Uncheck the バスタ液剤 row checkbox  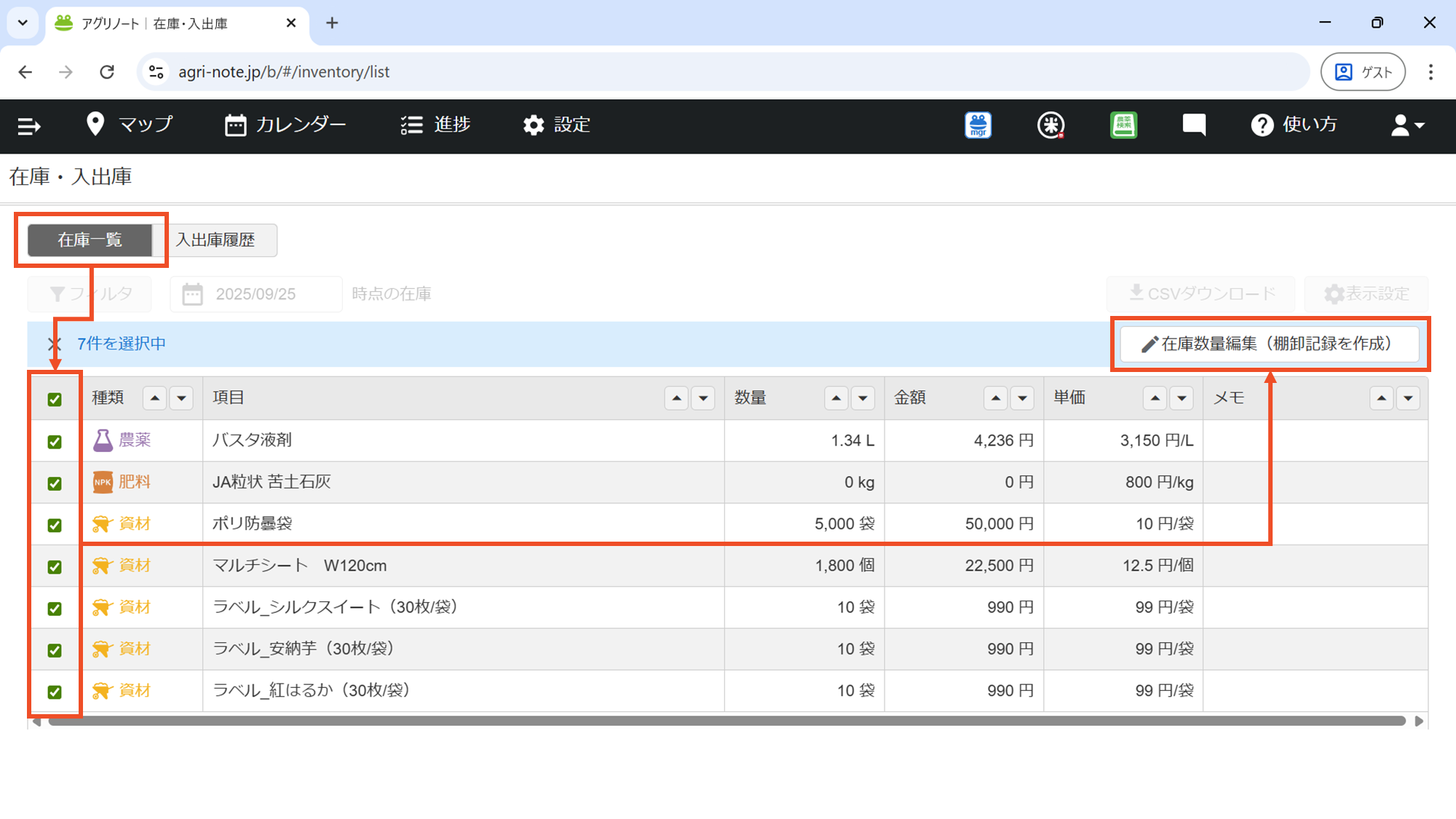pos(55,441)
